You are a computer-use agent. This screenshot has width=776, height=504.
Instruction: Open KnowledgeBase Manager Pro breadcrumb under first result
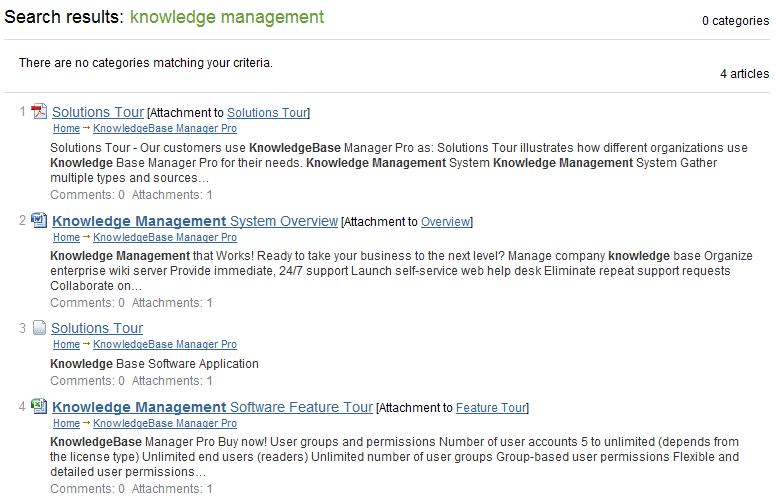[x=165, y=128]
